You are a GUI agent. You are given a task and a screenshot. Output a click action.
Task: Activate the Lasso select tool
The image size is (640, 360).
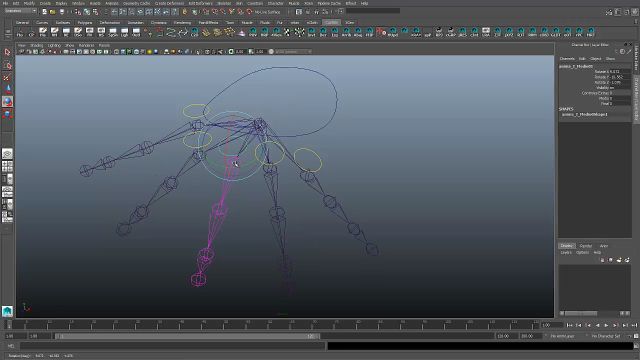(7, 65)
